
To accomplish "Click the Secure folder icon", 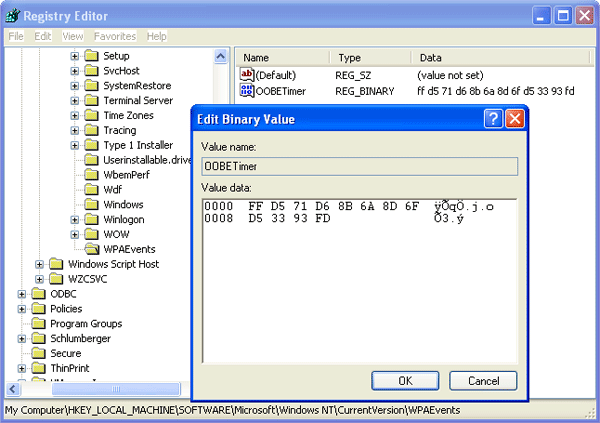I will click(x=39, y=353).
